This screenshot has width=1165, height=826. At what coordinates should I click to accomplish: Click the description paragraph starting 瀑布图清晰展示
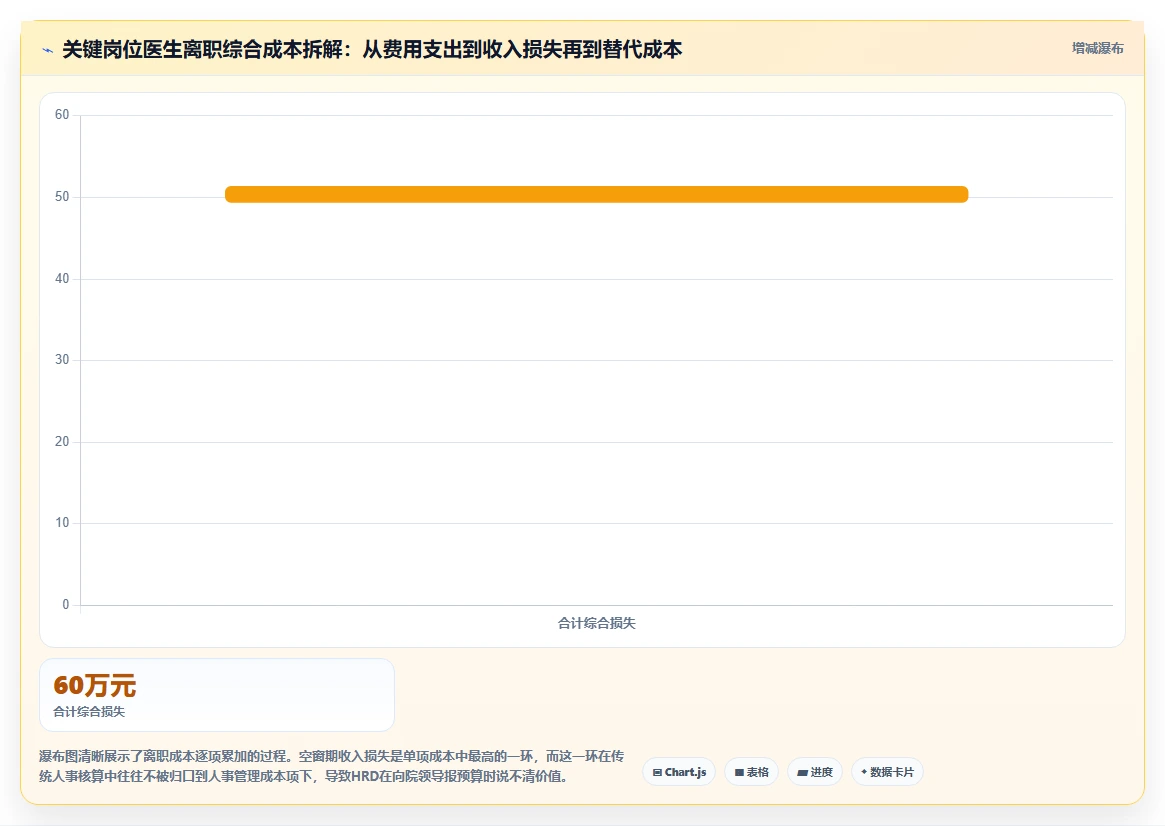(331, 767)
